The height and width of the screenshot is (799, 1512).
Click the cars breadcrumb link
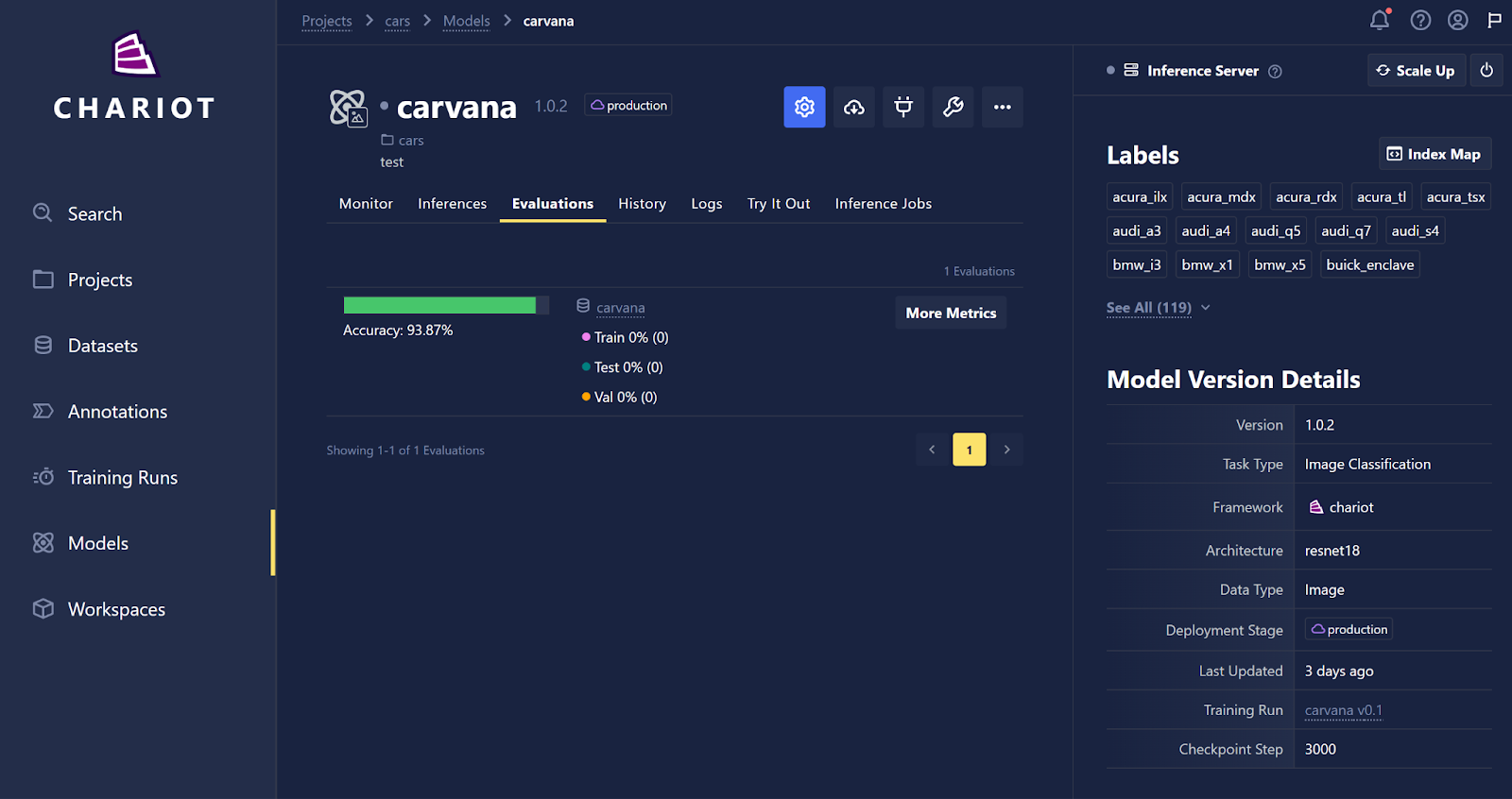397,21
